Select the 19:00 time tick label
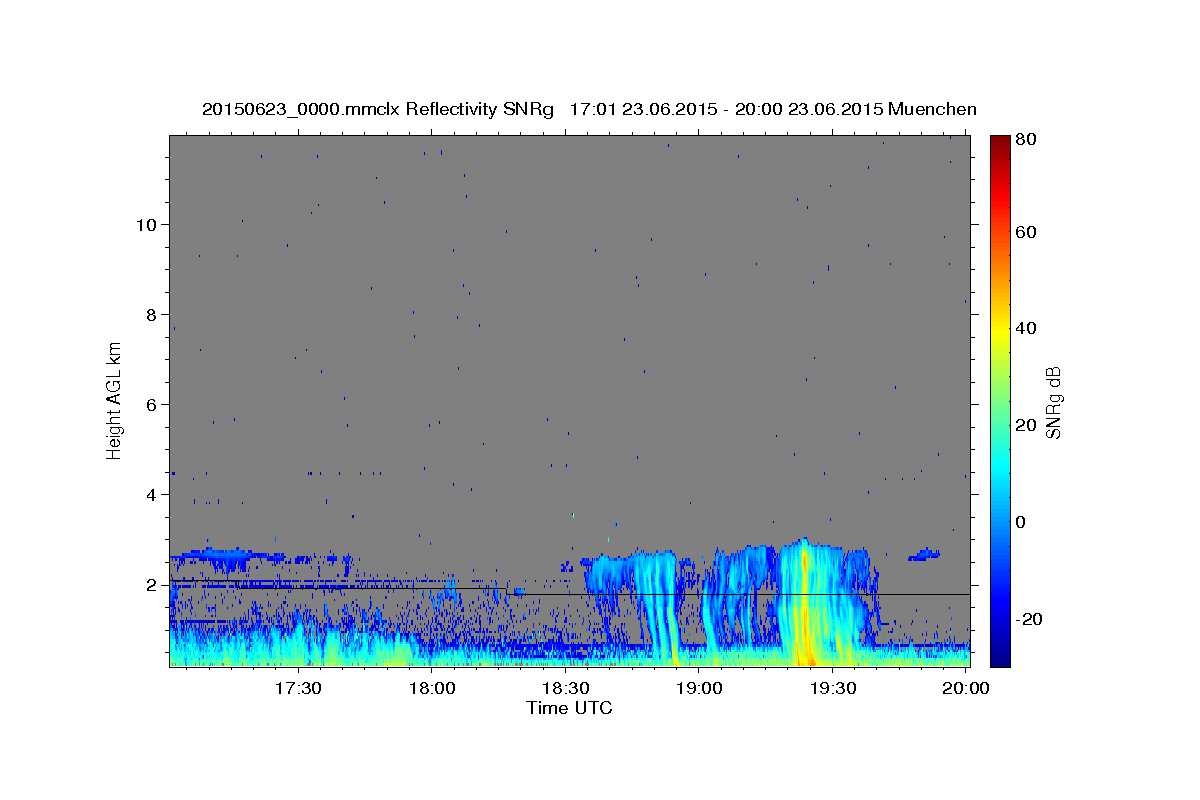Viewport: 1200px width, 800px height. [x=699, y=688]
